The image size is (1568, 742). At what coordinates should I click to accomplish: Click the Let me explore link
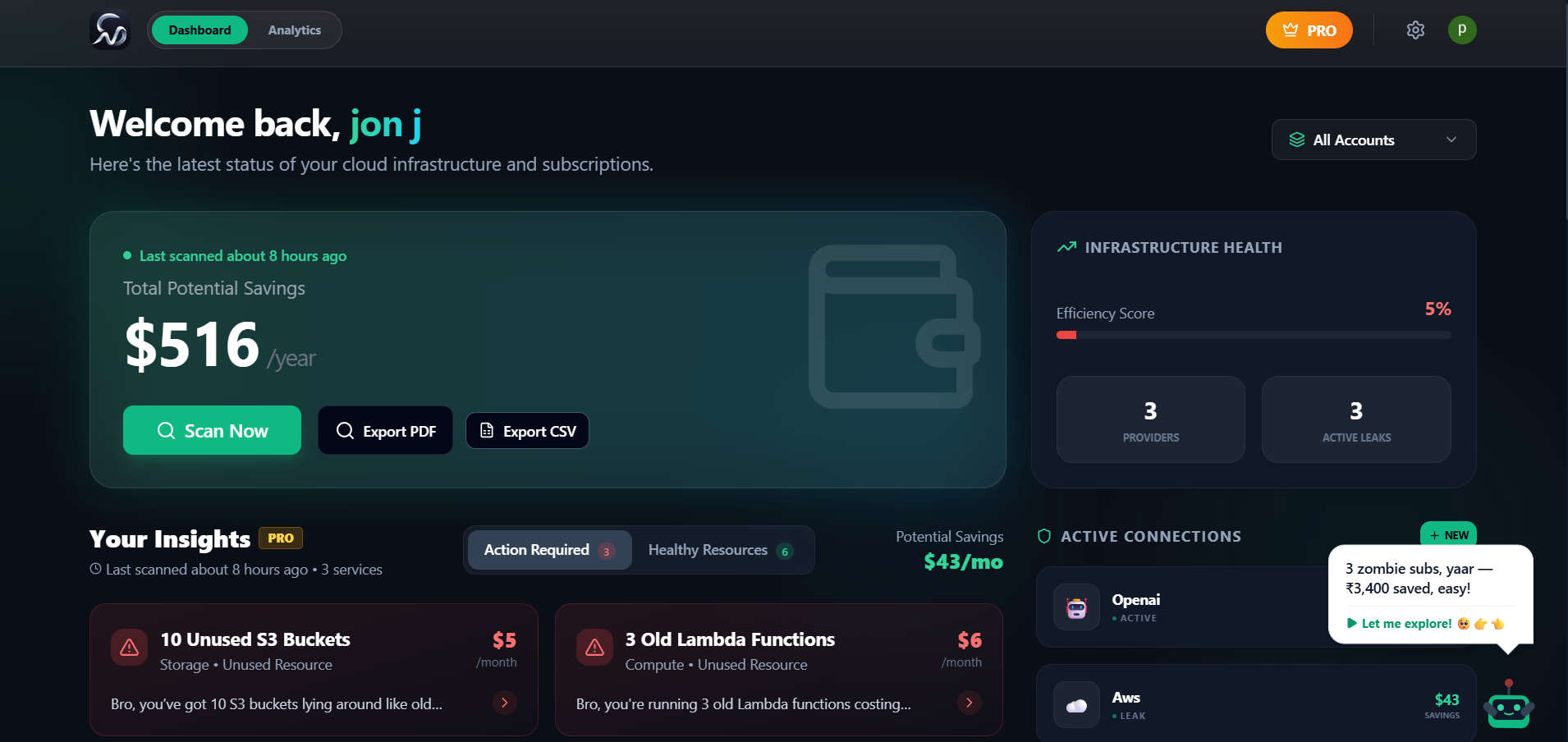click(1404, 624)
